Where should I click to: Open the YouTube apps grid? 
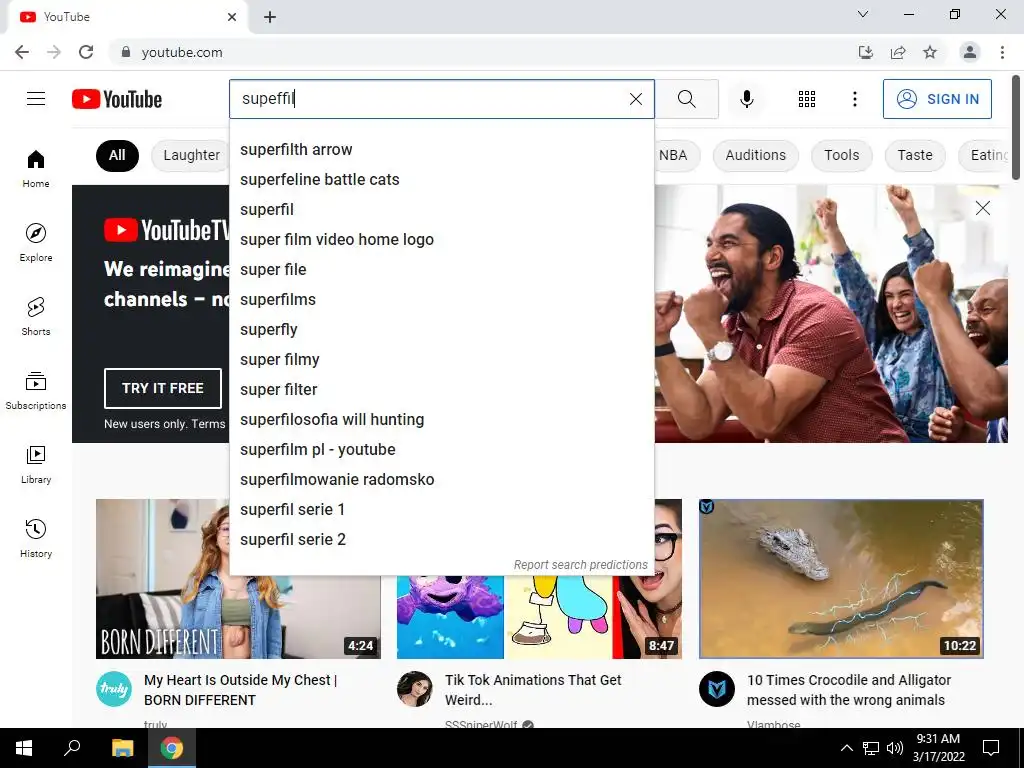pos(807,99)
